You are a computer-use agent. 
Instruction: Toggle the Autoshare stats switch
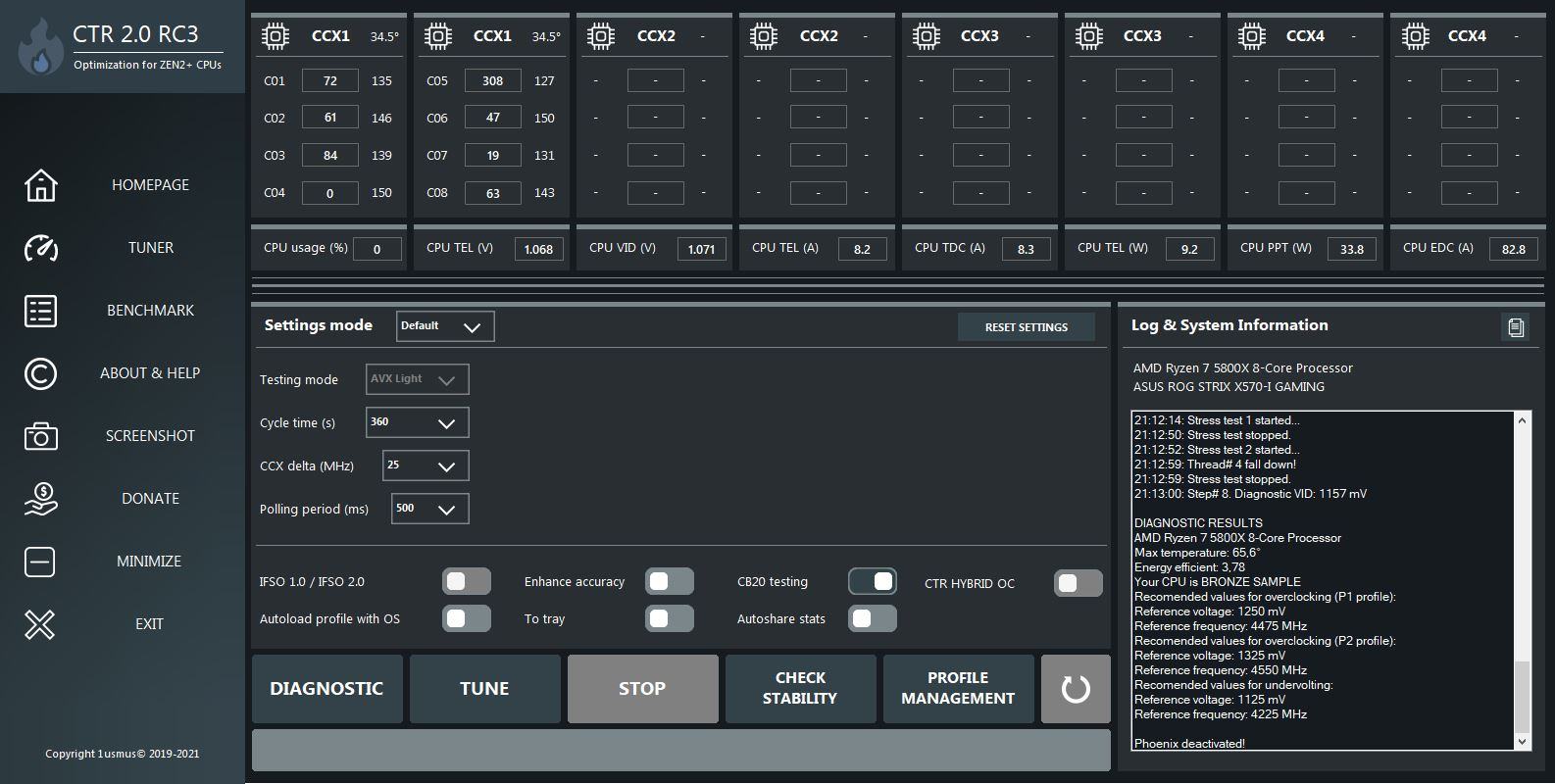pyautogui.click(x=873, y=618)
